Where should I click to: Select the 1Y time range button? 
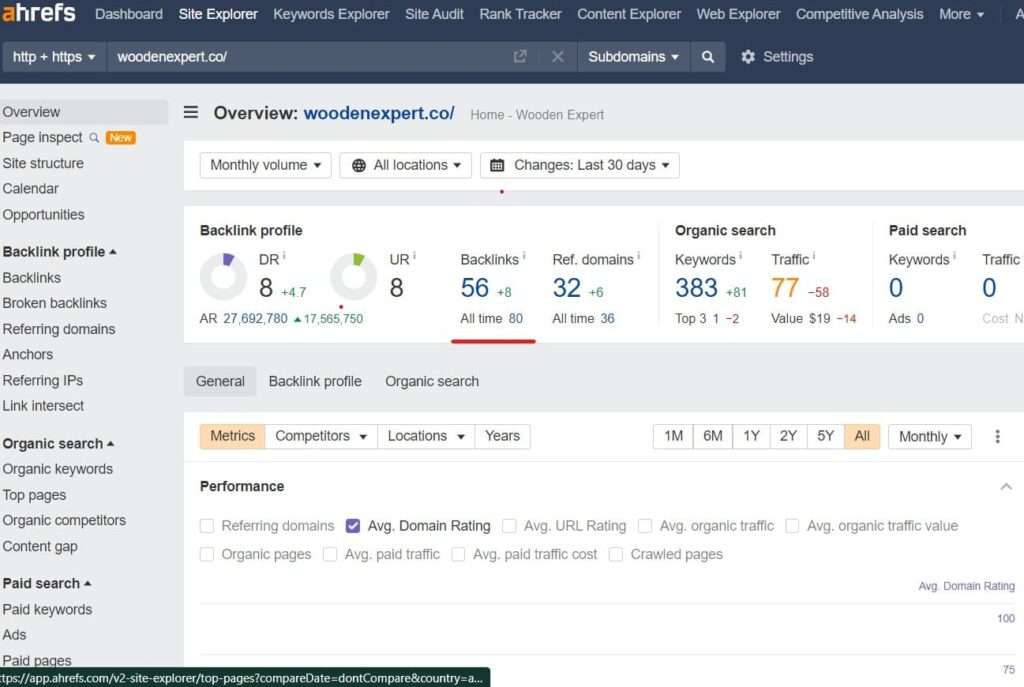[x=751, y=436]
